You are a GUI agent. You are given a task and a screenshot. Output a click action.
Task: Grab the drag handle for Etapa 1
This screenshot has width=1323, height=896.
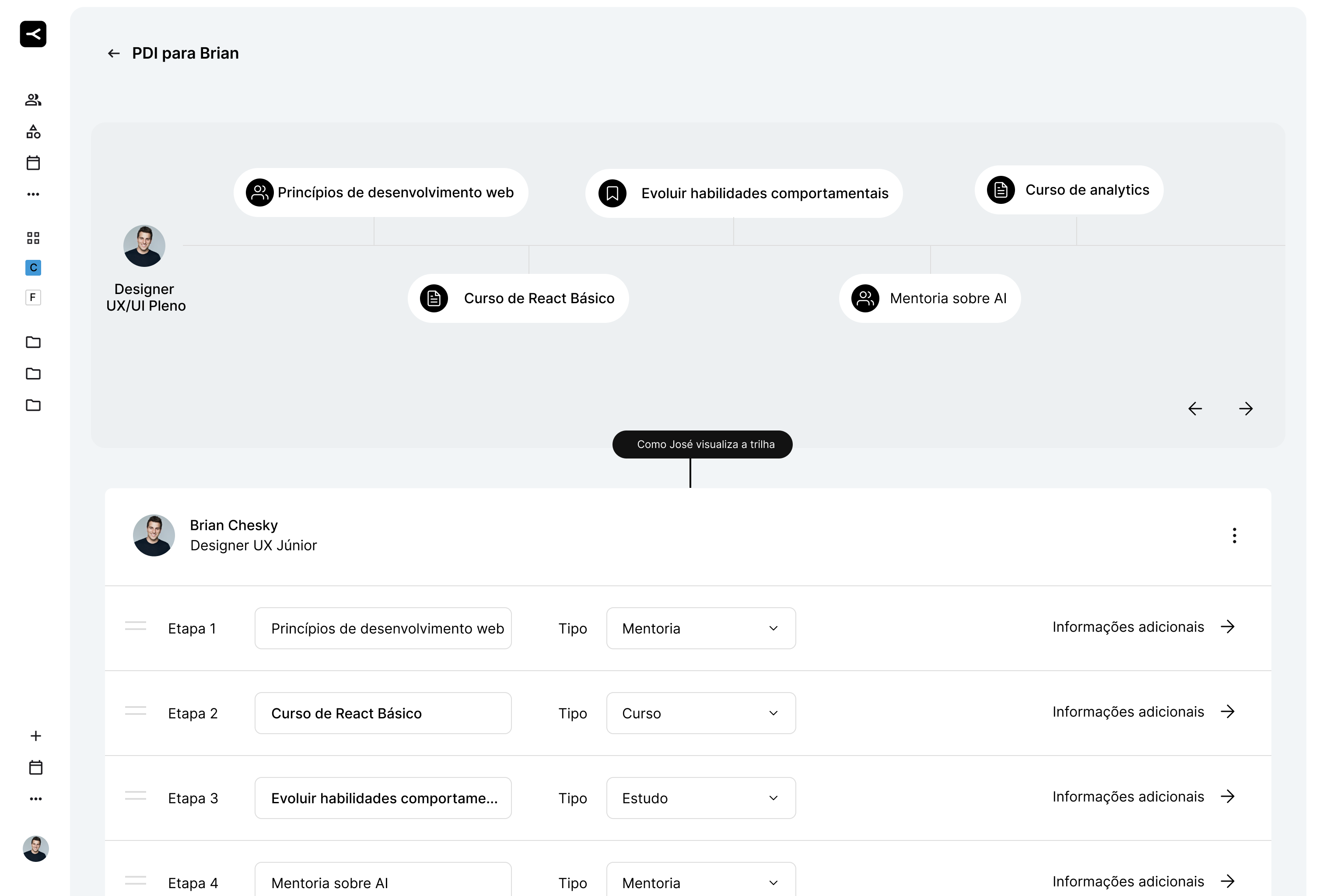click(x=136, y=626)
